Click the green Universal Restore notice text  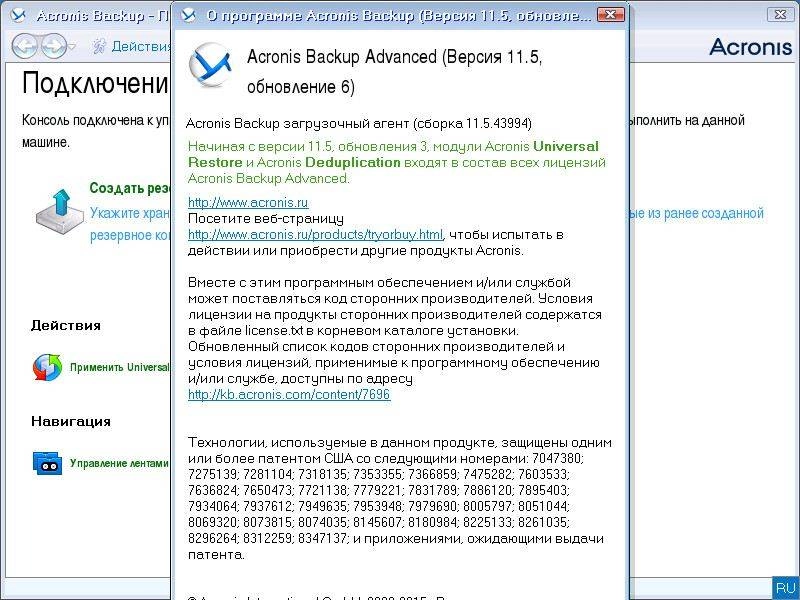tap(397, 162)
